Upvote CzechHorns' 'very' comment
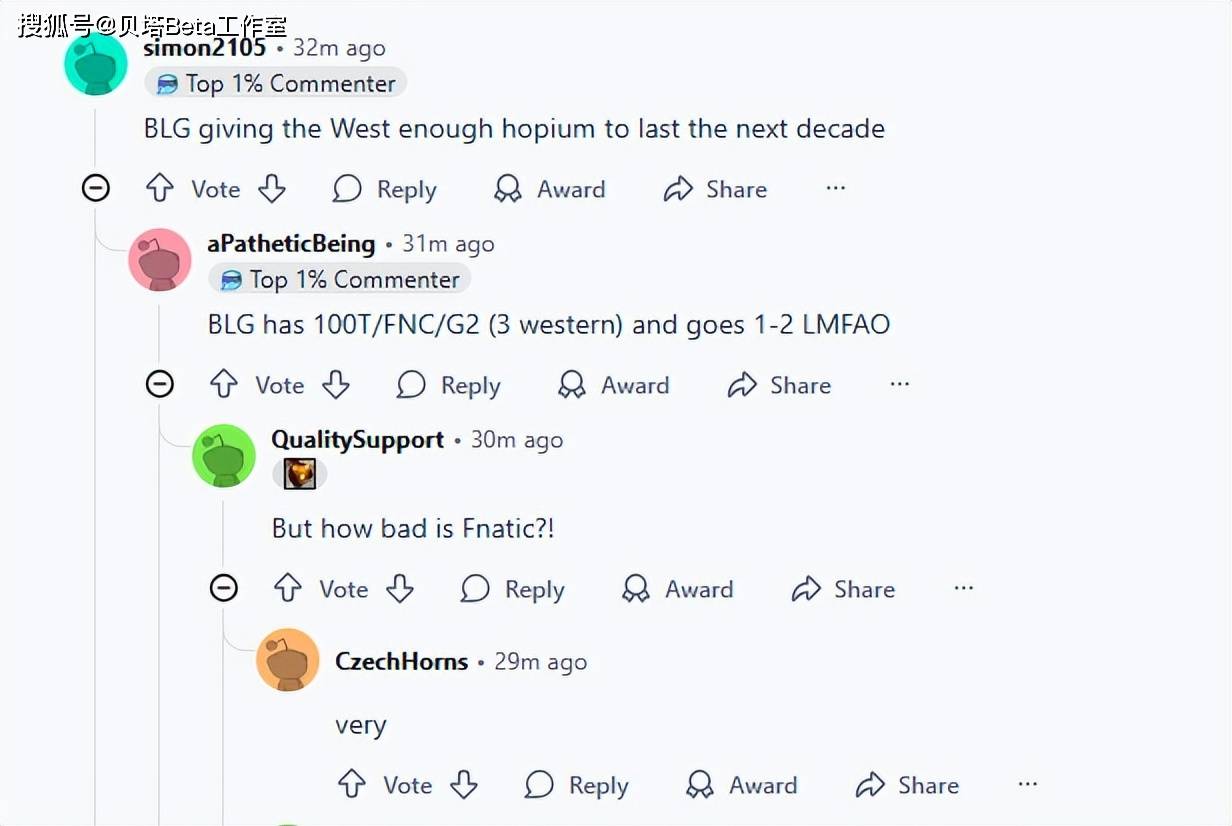 click(x=352, y=784)
